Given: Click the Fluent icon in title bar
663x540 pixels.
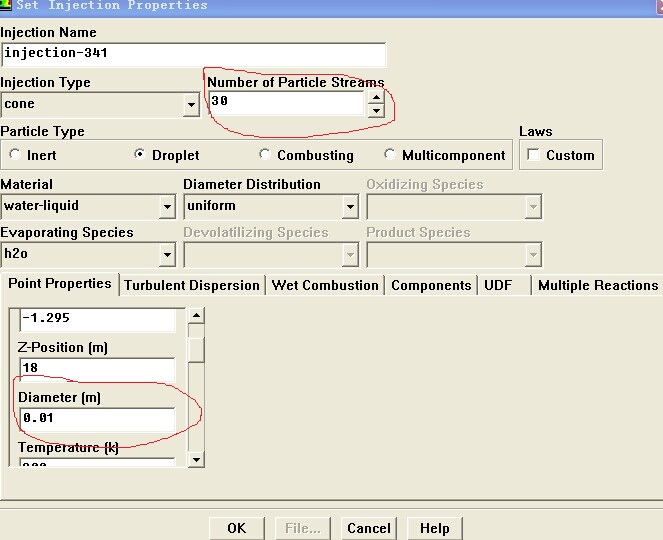Looking at the screenshot, I should (6, 5).
